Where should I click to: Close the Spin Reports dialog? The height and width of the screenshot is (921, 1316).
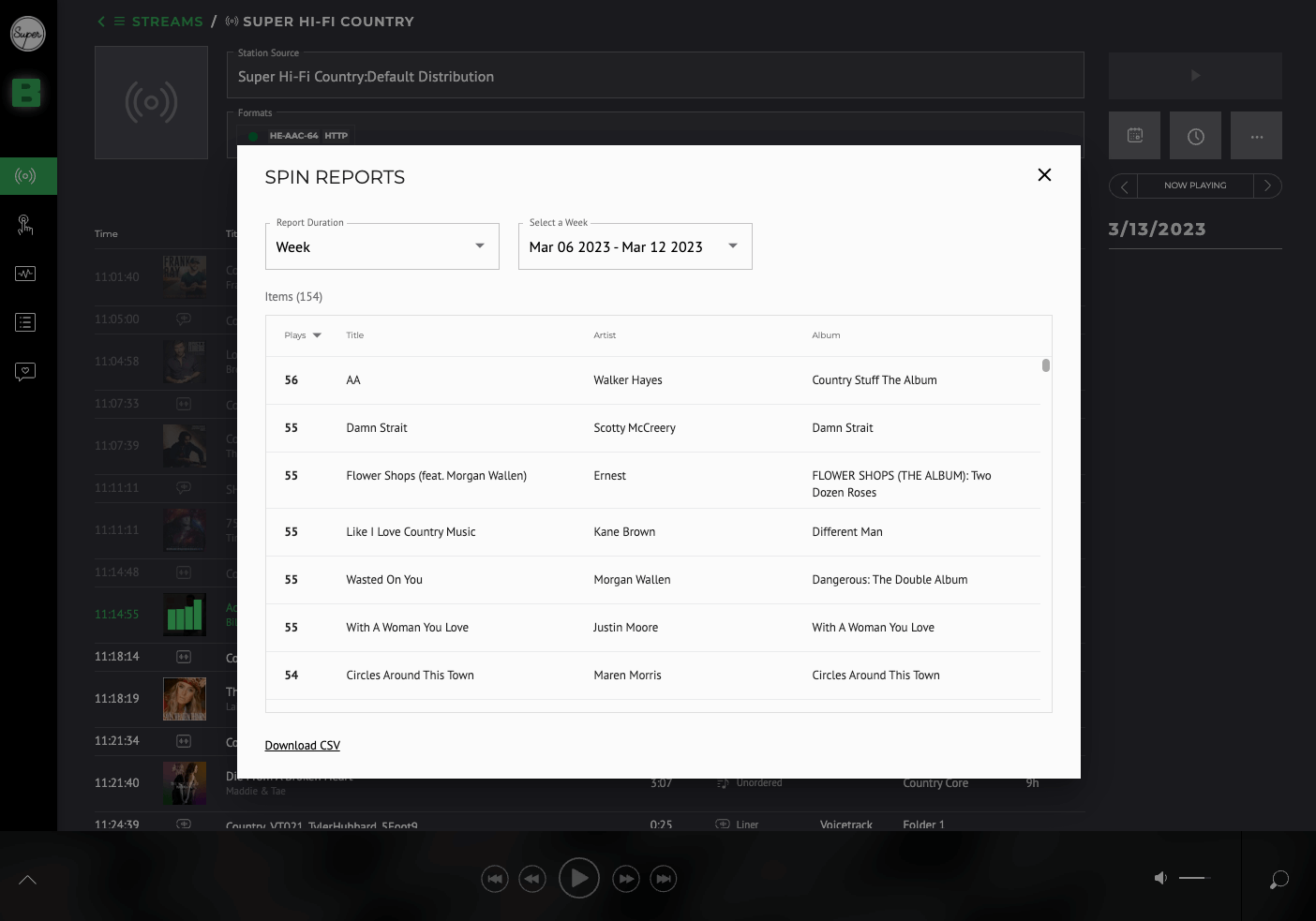(x=1044, y=175)
